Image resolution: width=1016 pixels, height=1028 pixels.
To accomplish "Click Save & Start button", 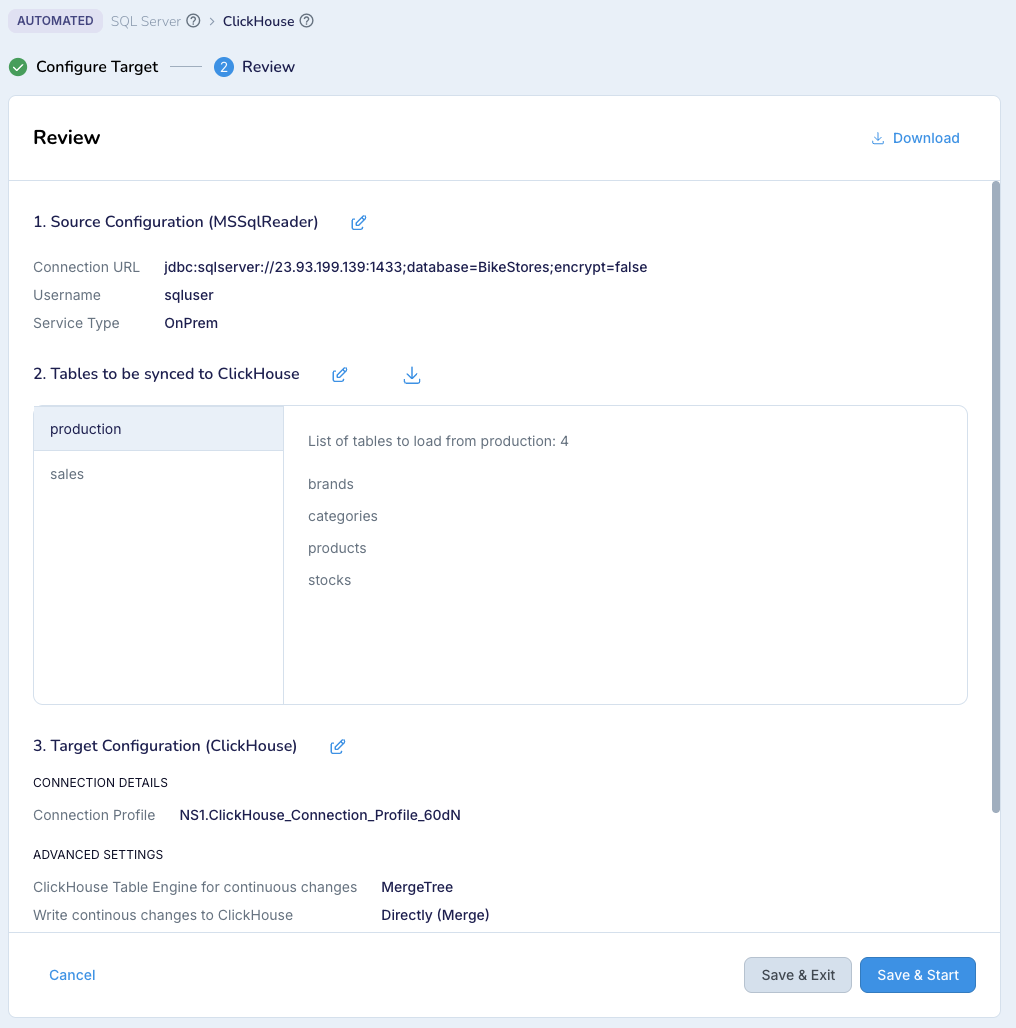I will point(918,975).
